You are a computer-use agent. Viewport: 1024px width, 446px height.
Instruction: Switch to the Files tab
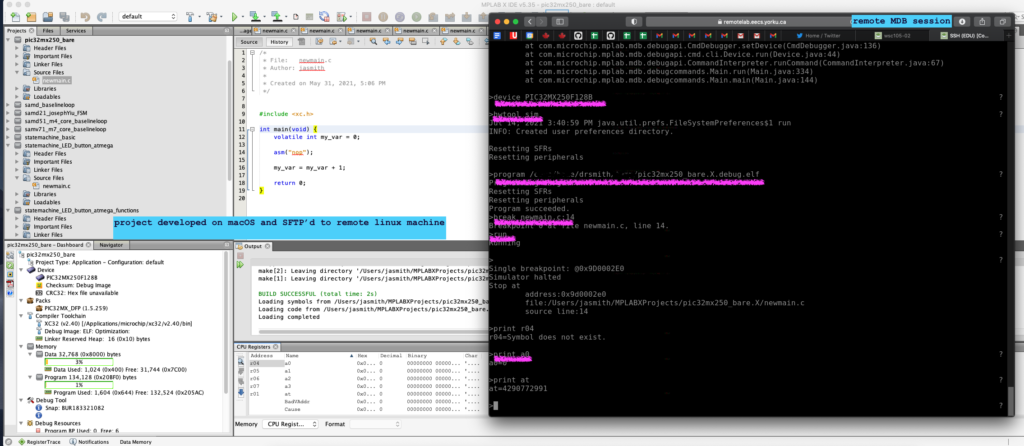(48, 31)
